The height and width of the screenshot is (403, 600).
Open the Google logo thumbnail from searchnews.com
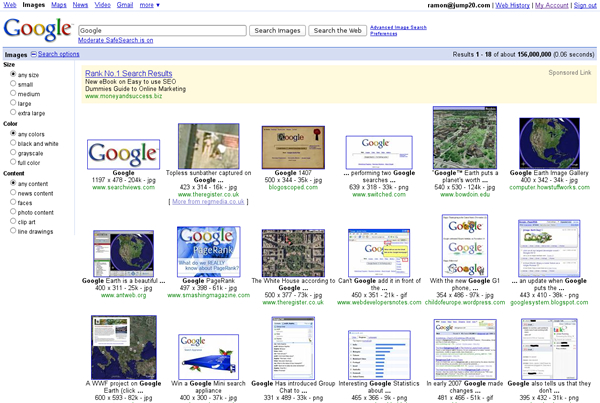click(123, 154)
